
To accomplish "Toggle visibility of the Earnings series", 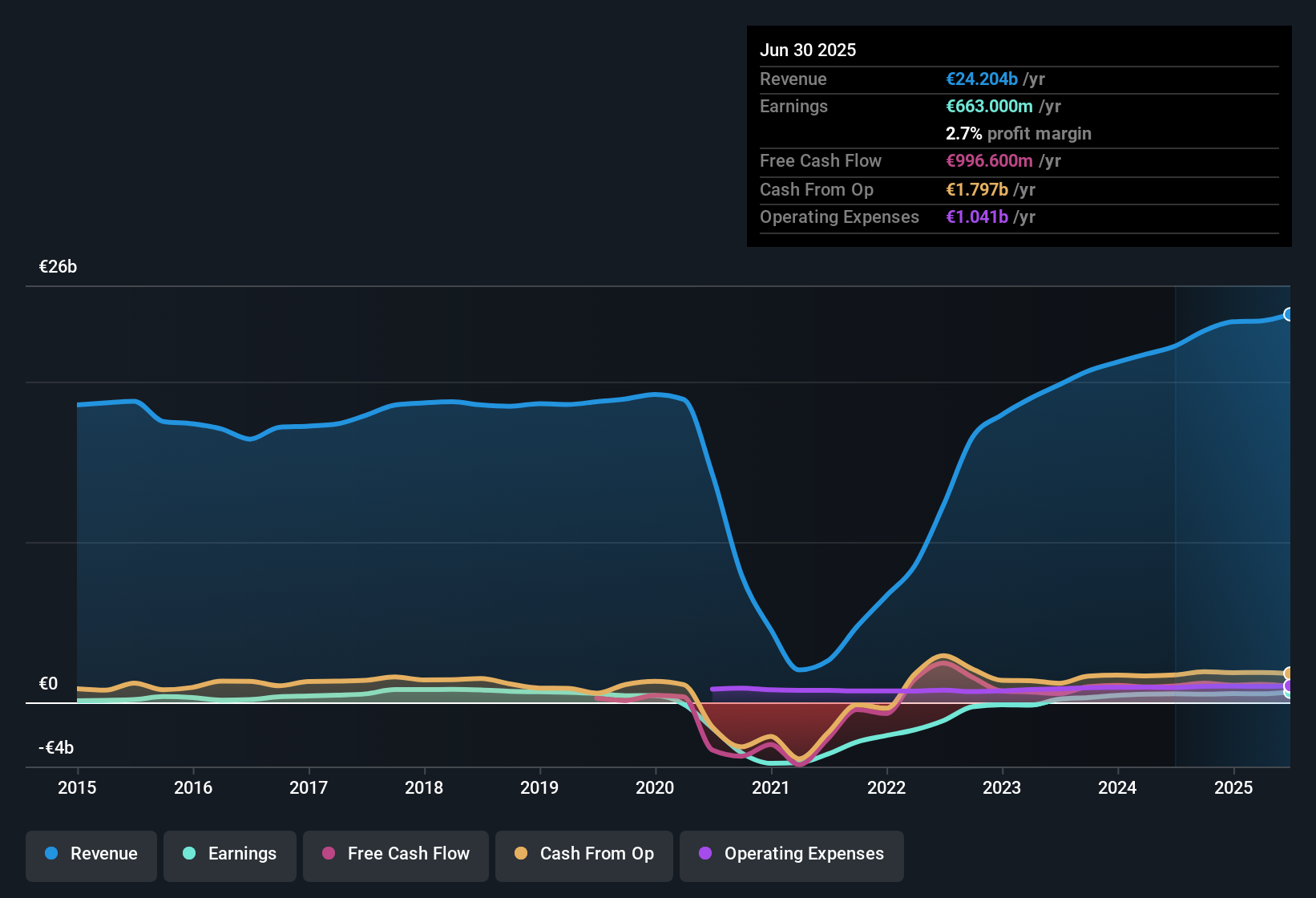I will (x=230, y=854).
